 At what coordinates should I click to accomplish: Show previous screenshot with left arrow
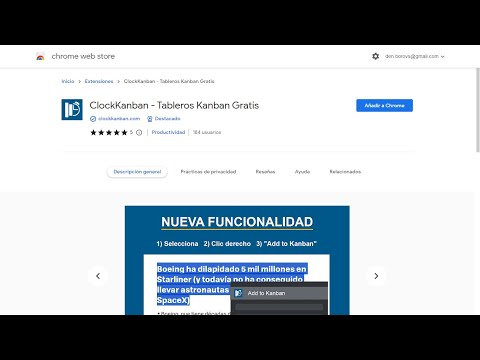pyautogui.click(x=98, y=276)
